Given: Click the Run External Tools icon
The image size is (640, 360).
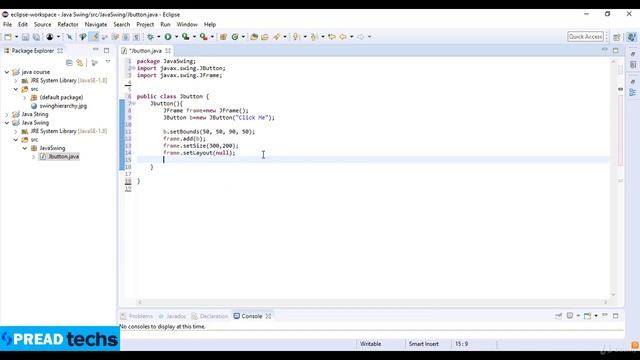Looking at the screenshot, I should 203,37.
